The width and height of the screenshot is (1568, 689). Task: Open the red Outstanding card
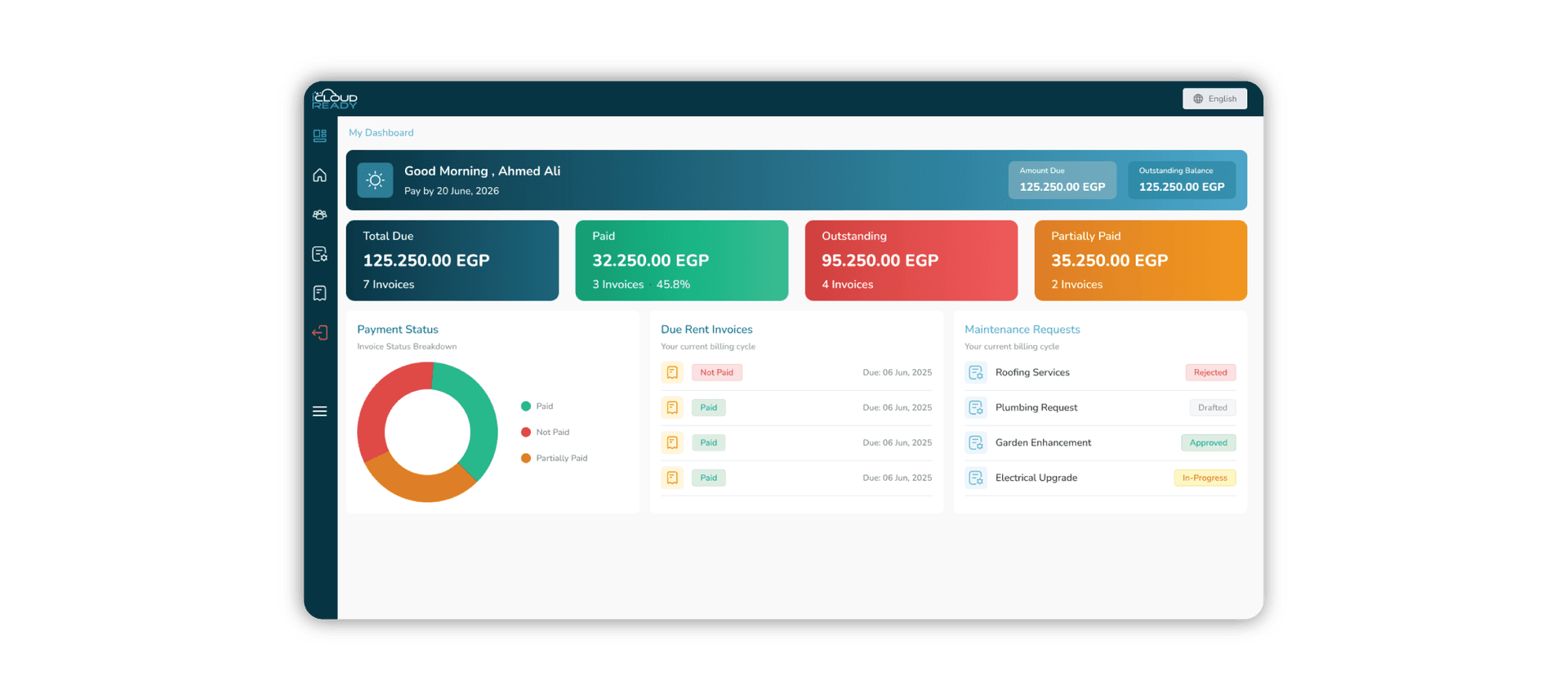(x=911, y=260)
